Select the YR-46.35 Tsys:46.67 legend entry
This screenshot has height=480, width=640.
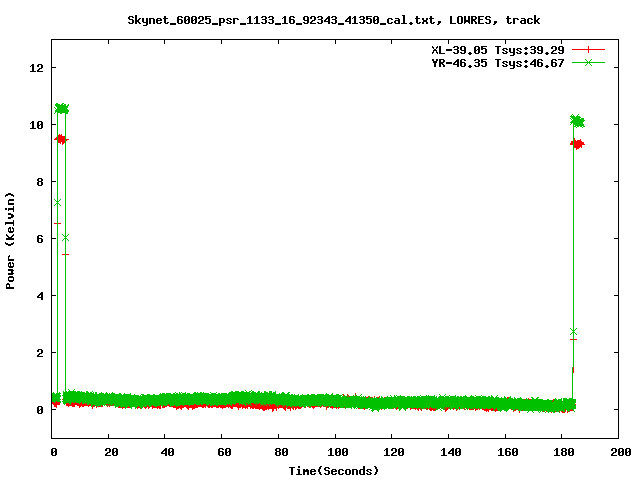tap(498, 63)
